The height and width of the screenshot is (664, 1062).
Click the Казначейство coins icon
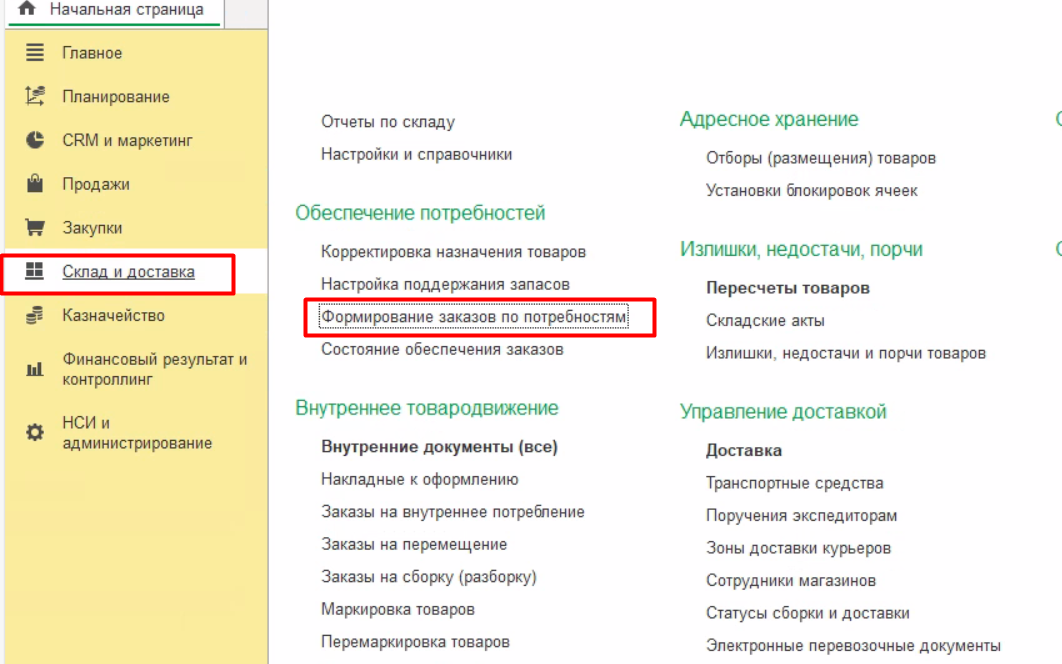[35, 316]
